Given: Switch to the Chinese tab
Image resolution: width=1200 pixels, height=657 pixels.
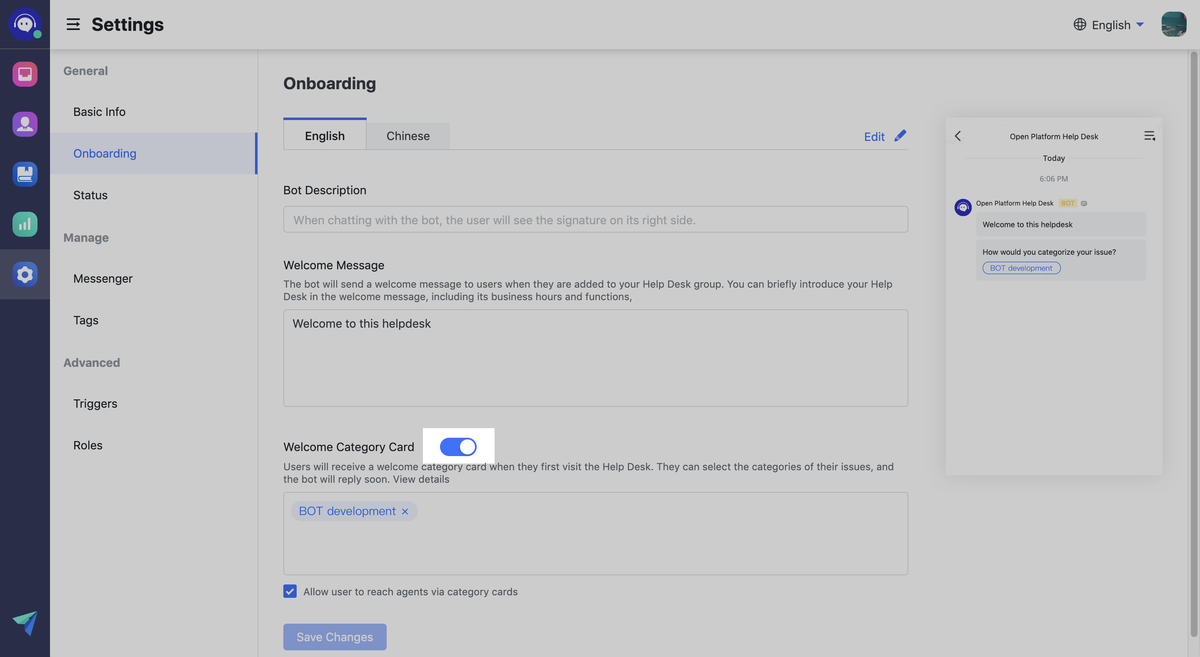Looking at the screenshot, I should (408, 136).
